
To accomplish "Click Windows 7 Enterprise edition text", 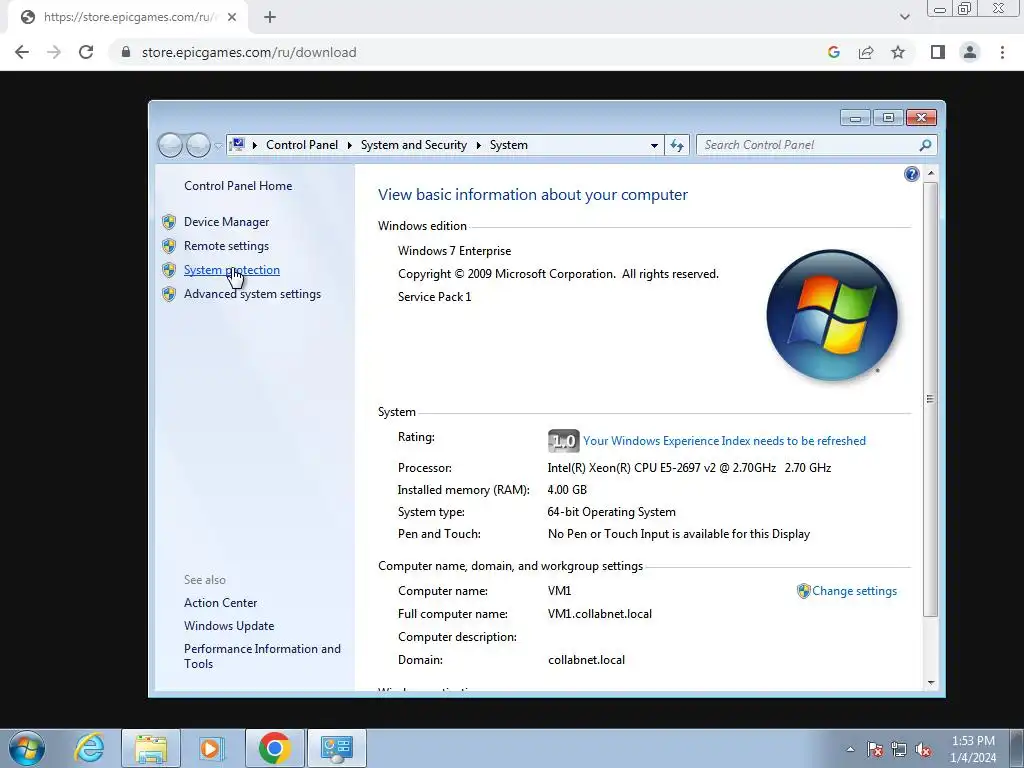I will pyautogui.click(x=455, y=251).
